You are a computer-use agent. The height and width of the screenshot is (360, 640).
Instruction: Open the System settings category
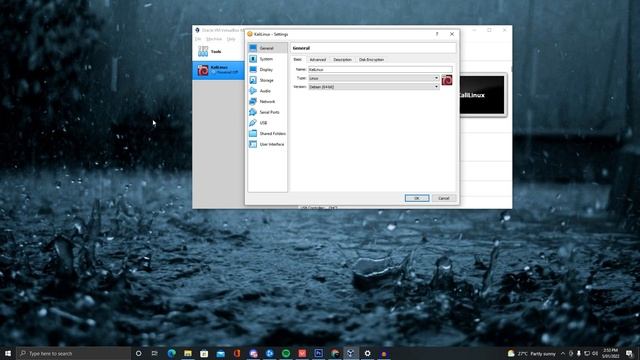tap(267, 59)
